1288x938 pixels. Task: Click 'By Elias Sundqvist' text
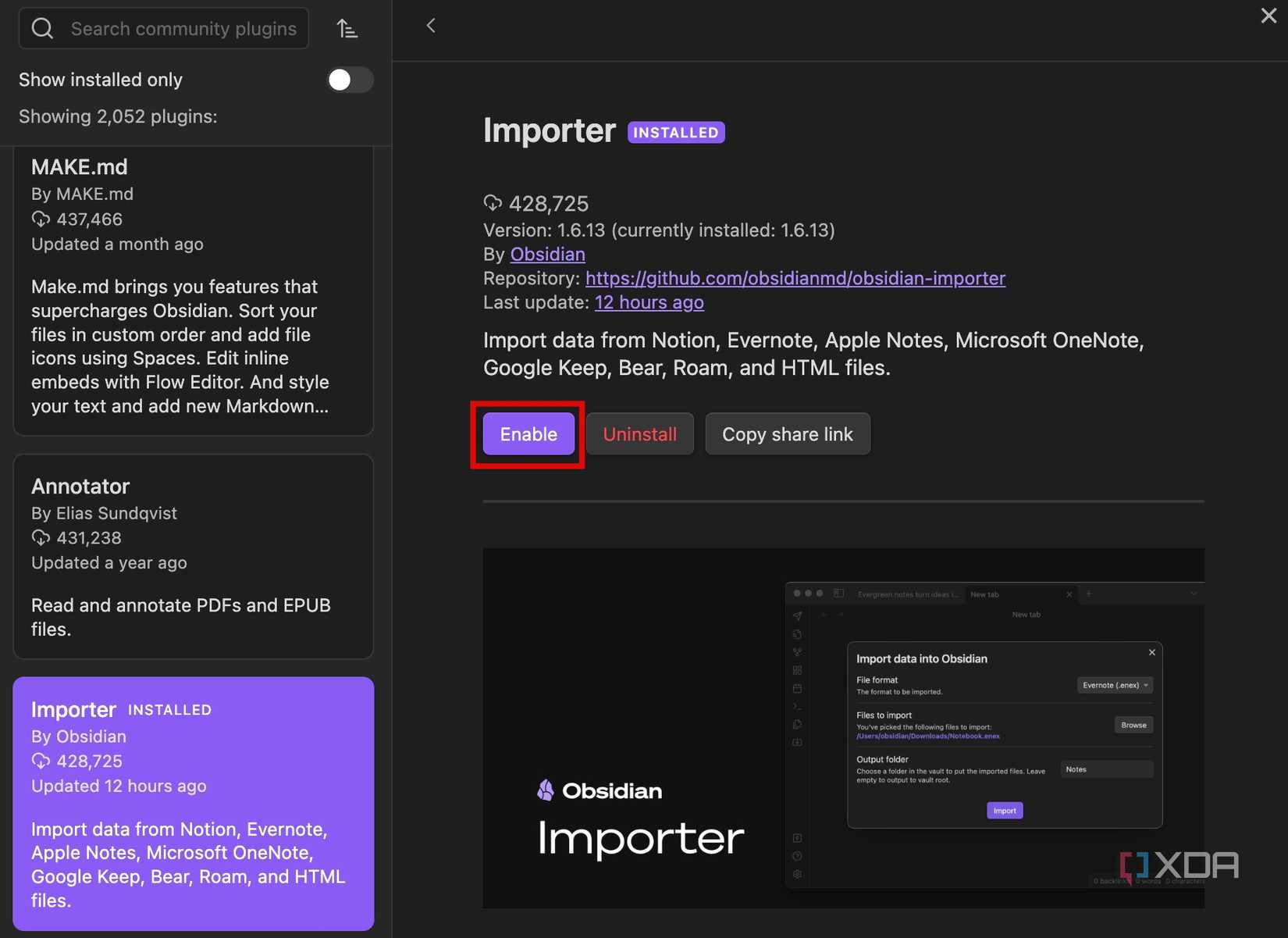(x=104, y=513)
